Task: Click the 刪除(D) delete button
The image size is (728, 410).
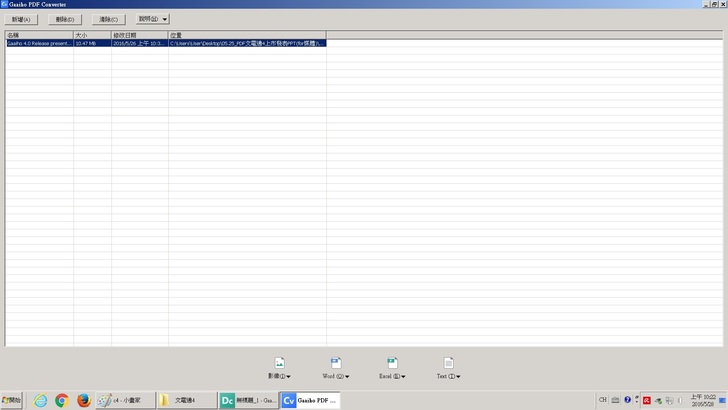Action: tap(65, 20)
